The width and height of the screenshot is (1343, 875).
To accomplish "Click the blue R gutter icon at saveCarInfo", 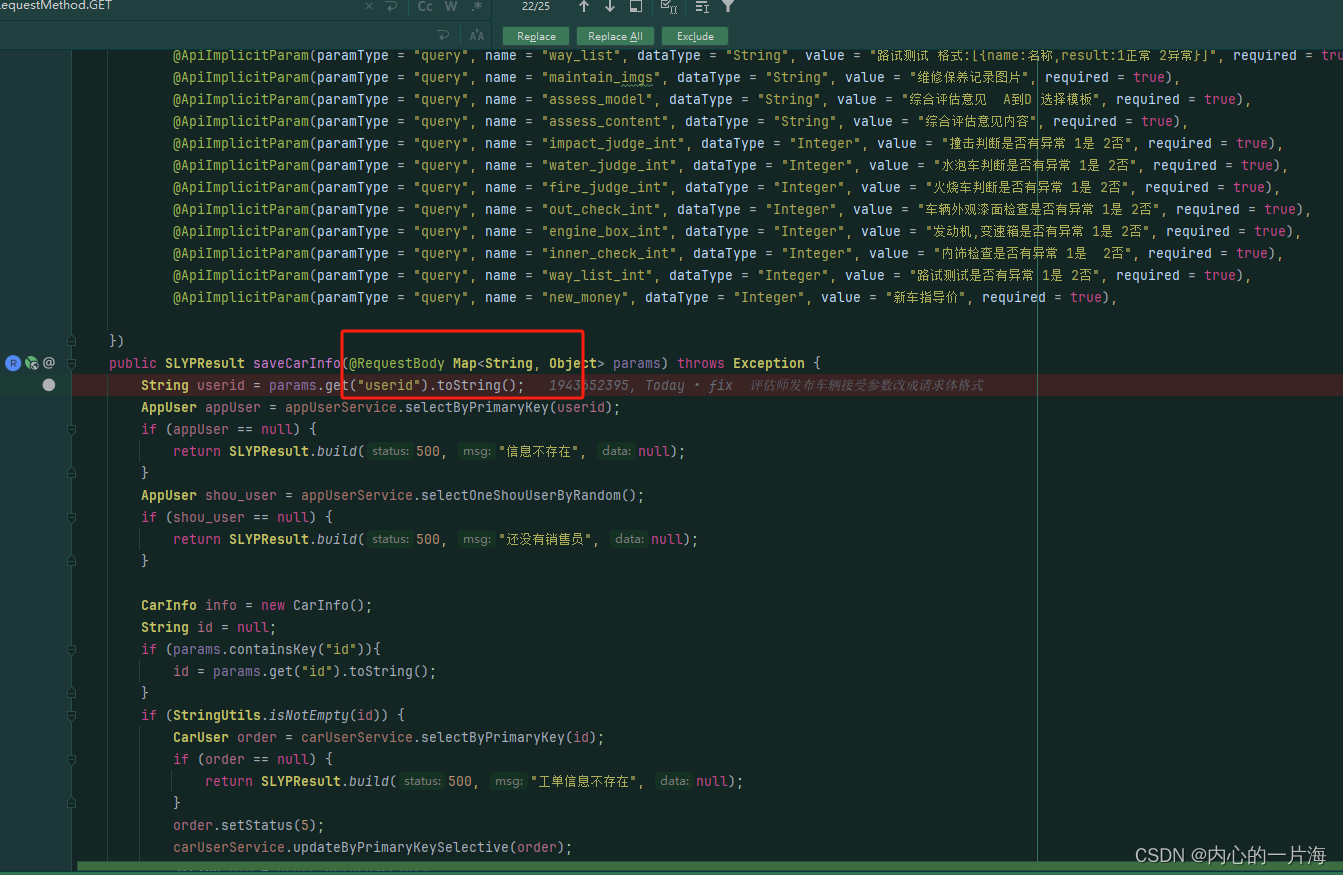I will pyautogui.click(x=13, y=363).
